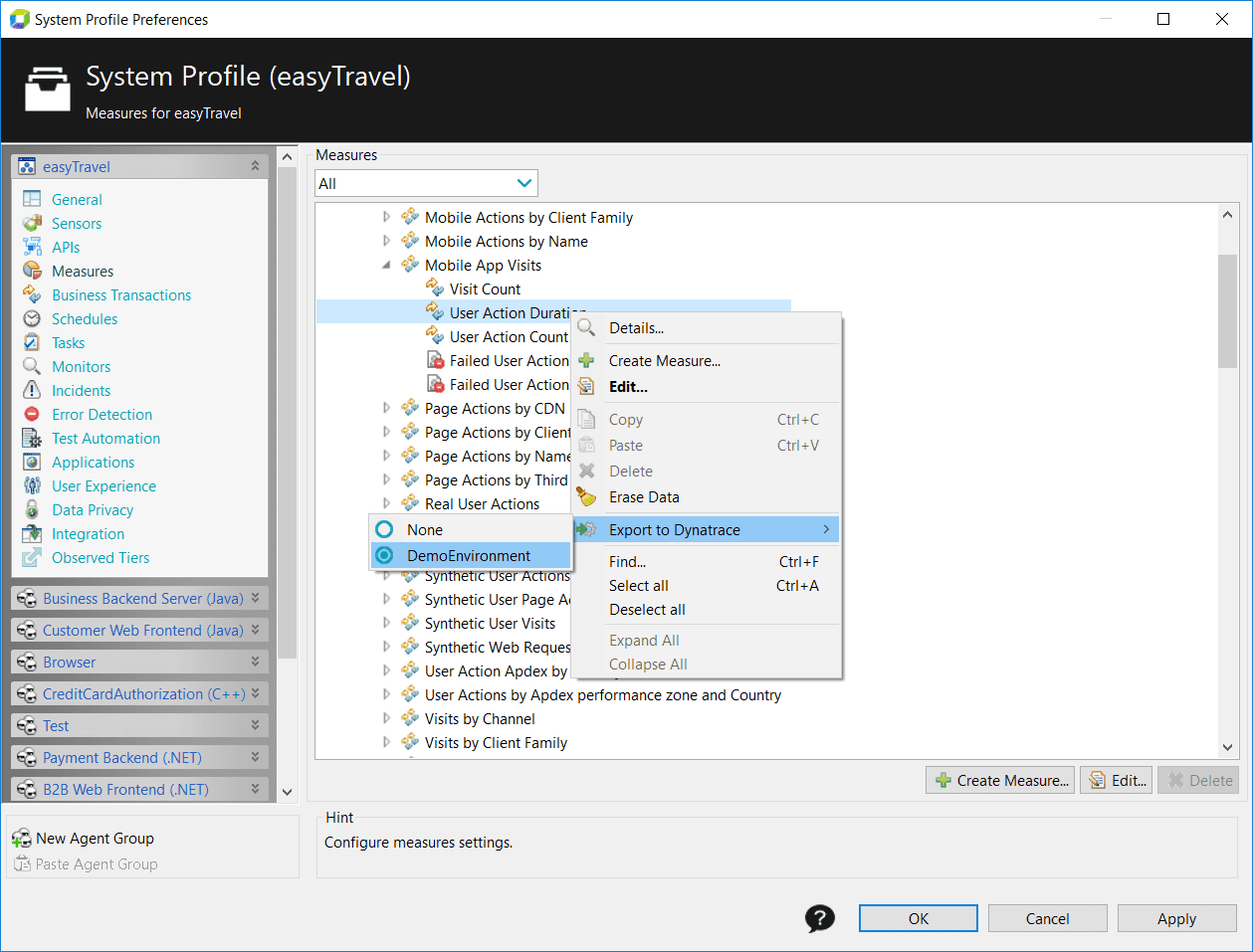The image size is (1253, 952).
Task: Click the Business Backend Server agent icon
Action: [27, 599]
